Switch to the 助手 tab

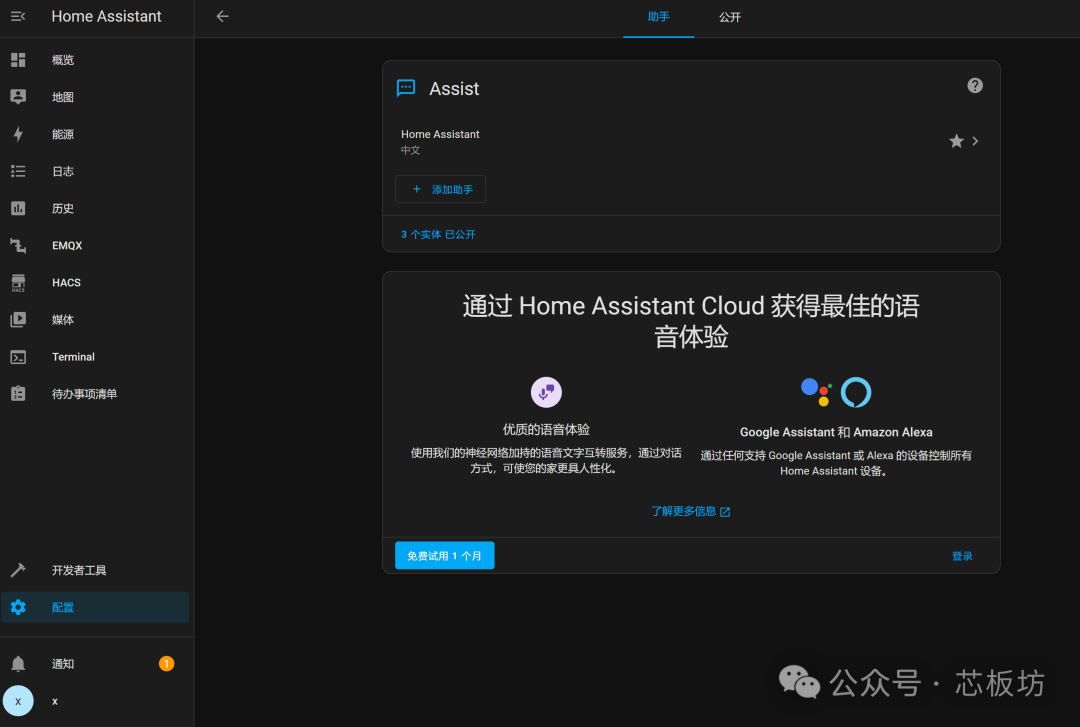pos(658,17)
